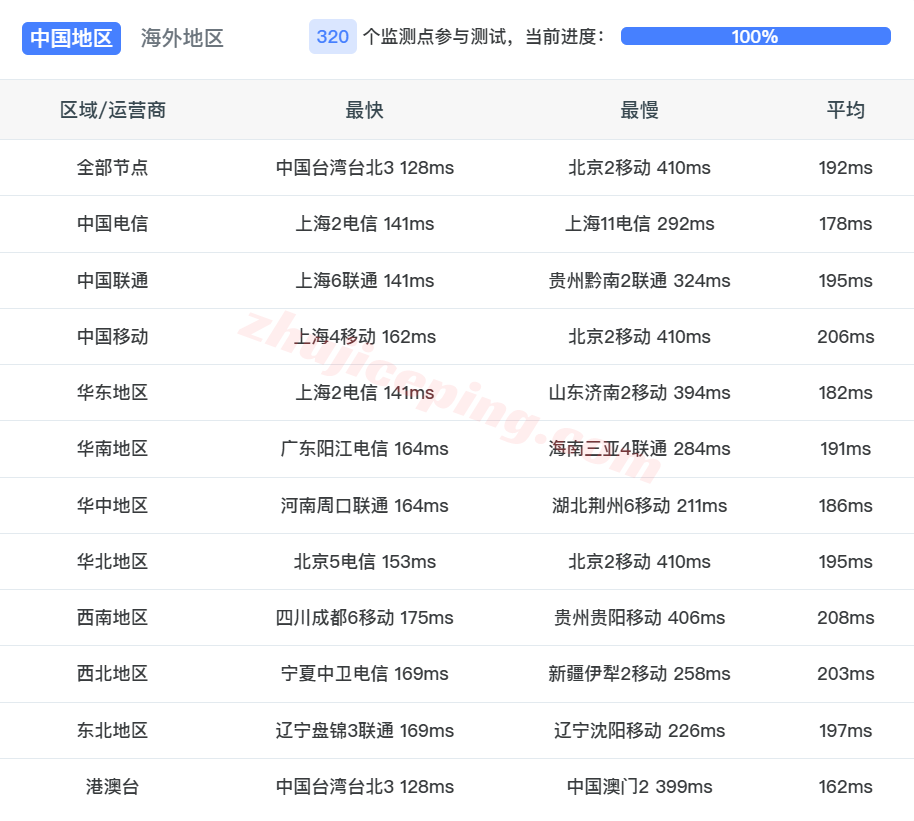Screen dimensions: 914x821
Task: Click 北京5电信 153ms cell
Action: 364,562
